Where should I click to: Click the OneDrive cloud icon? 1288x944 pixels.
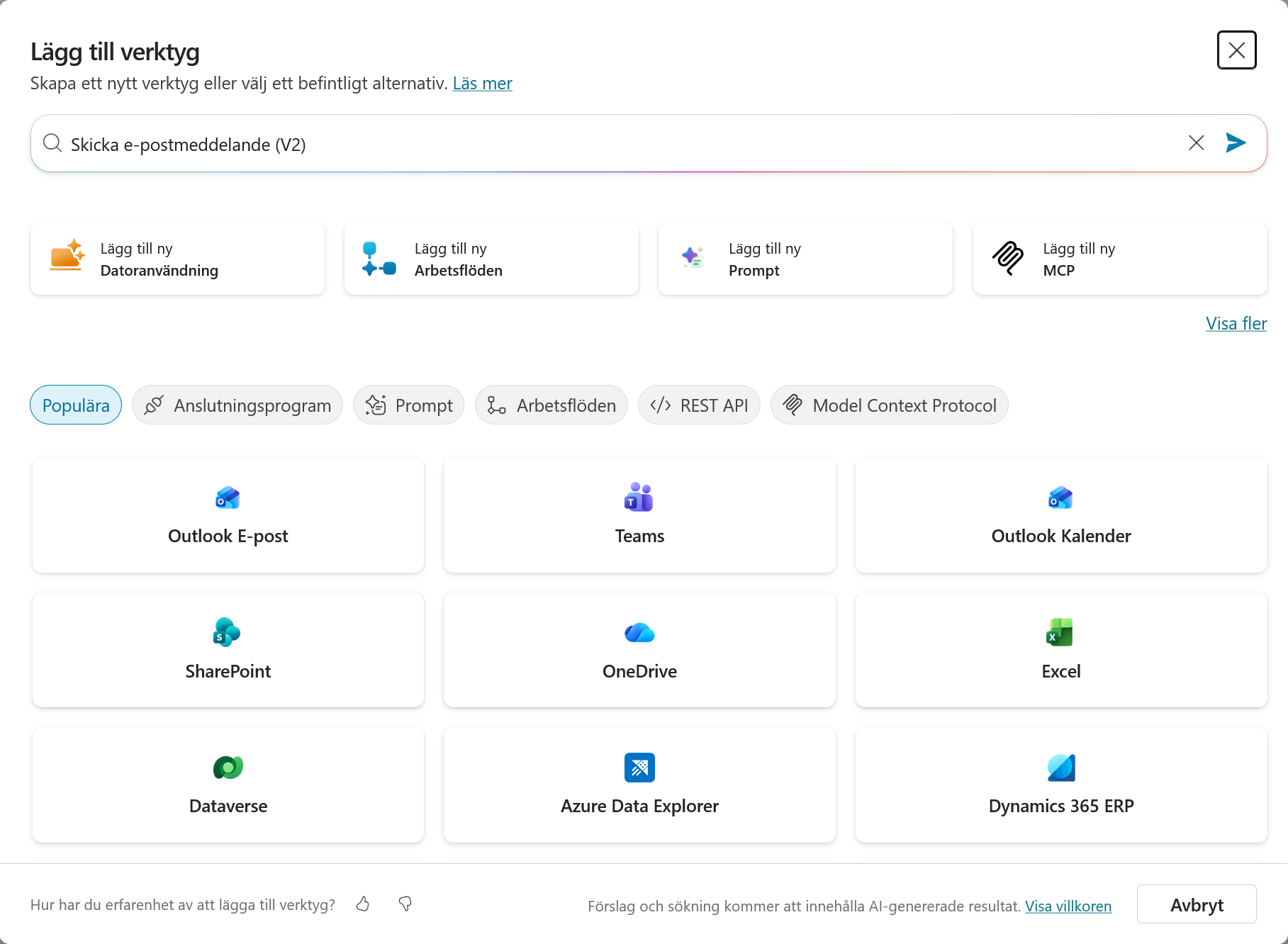click(639, 632)
